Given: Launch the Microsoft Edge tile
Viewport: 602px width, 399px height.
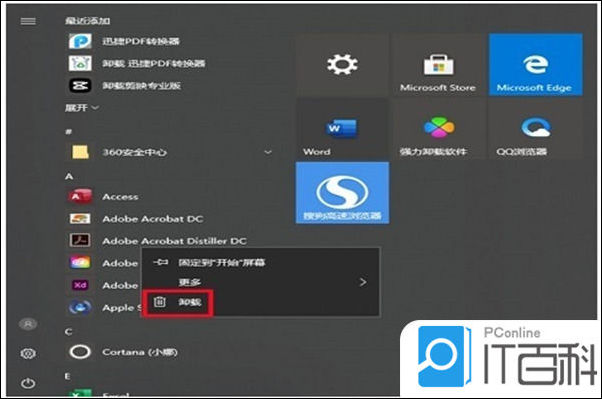Looking at the screenshot, I should pos(535,65).
